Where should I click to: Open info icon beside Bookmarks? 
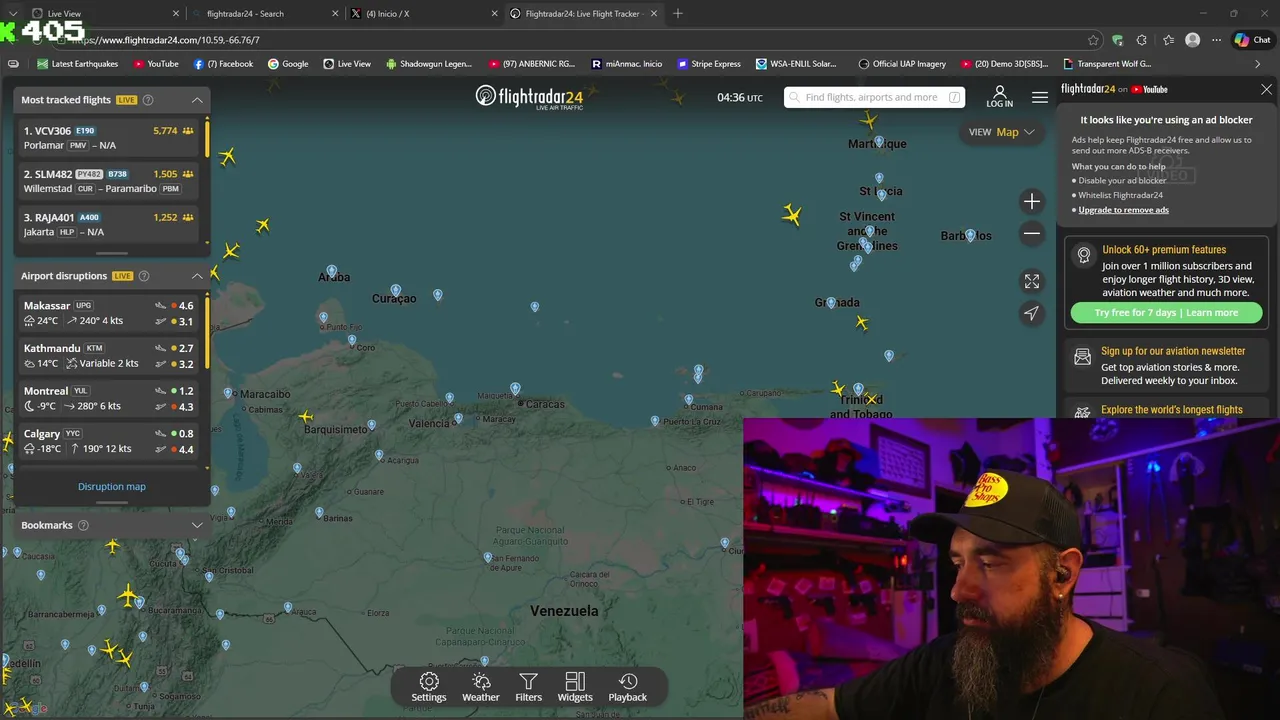pyautogui.click(x=83, y=525)
